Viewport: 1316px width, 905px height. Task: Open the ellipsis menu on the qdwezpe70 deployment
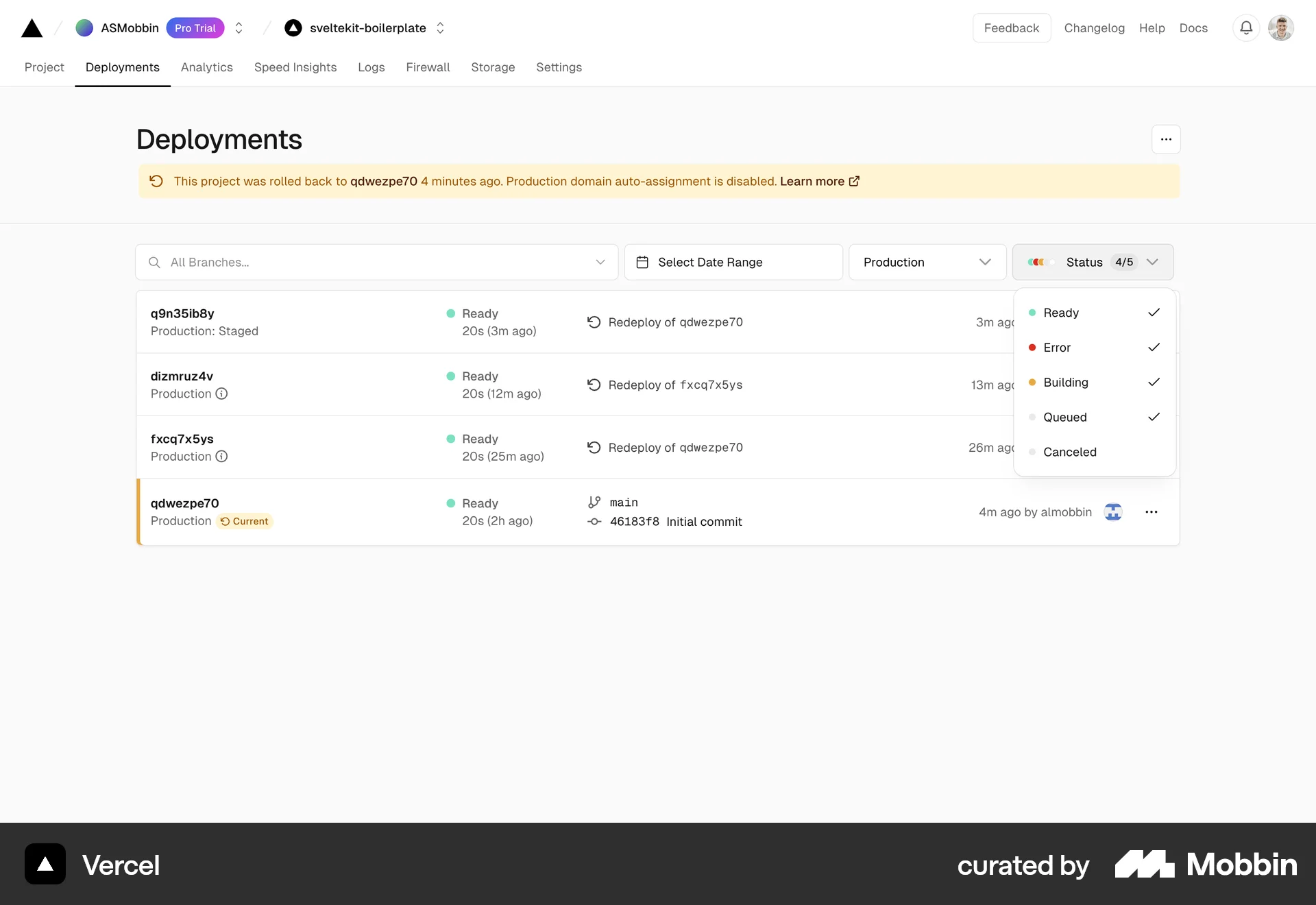pyautogui.click(x=1151, y=511)
